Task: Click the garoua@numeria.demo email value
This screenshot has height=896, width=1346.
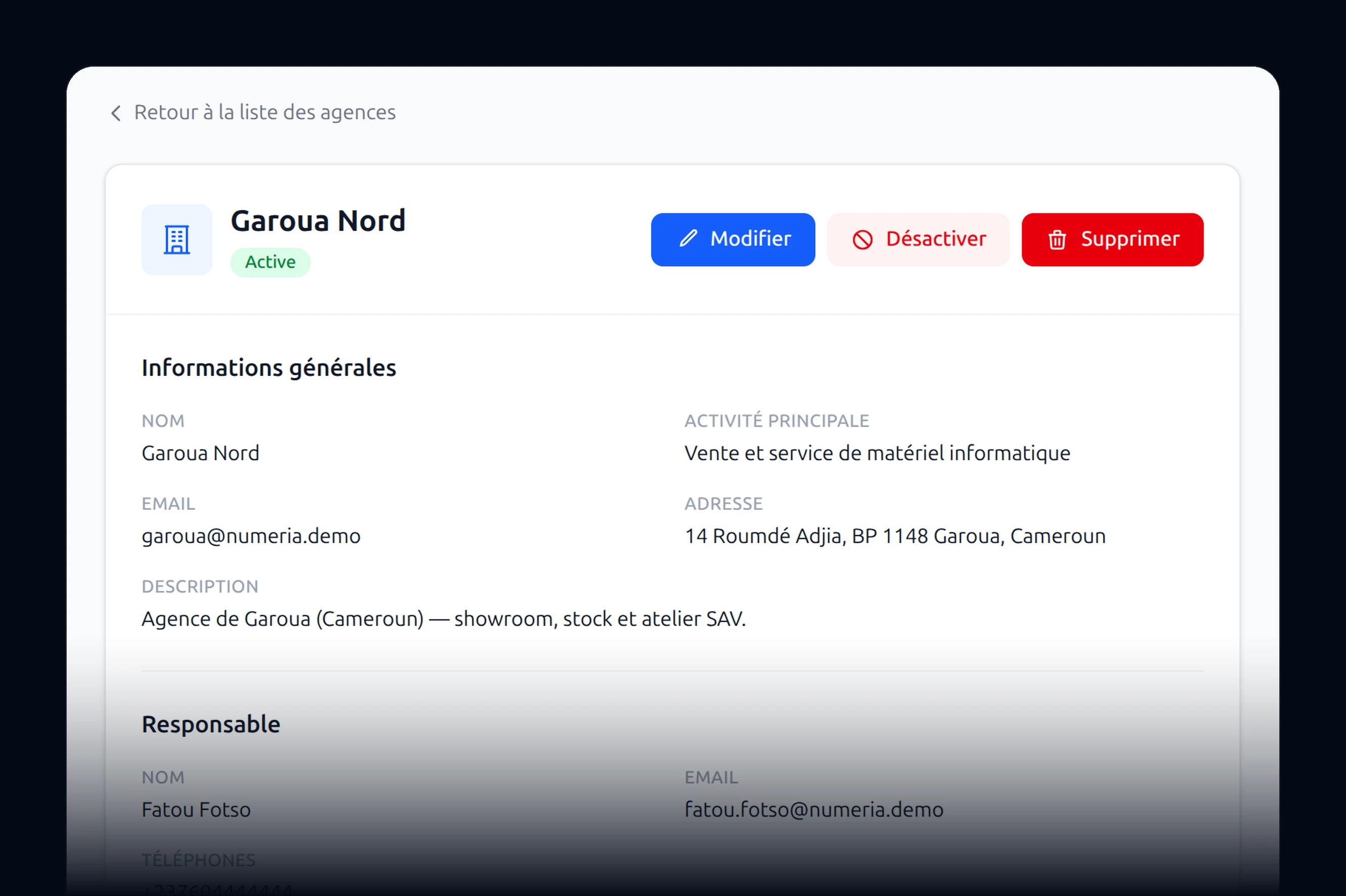Action: (251, 536)
